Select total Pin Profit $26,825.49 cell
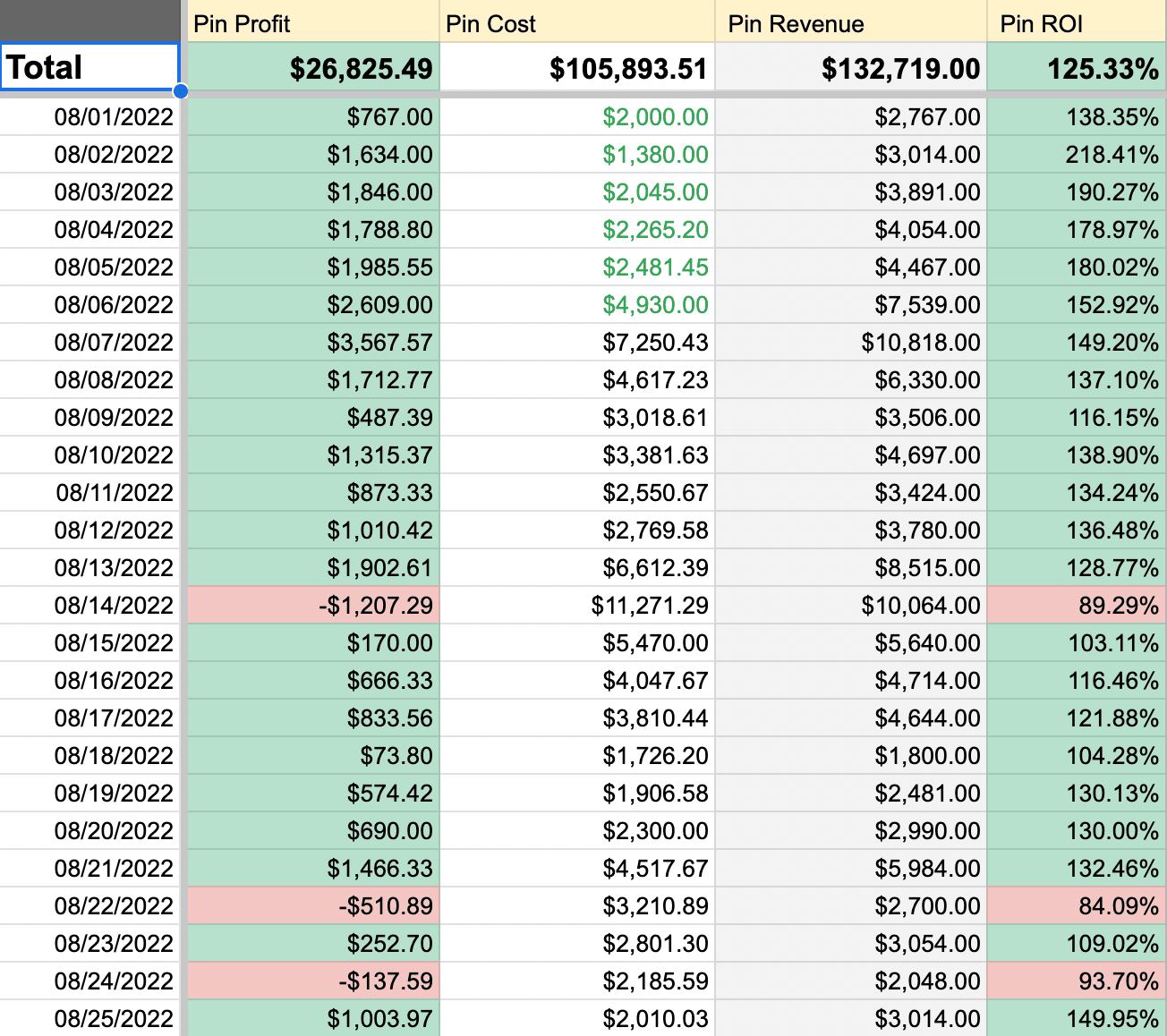This screenshot has height=1036, width=1167. [312, 69]
